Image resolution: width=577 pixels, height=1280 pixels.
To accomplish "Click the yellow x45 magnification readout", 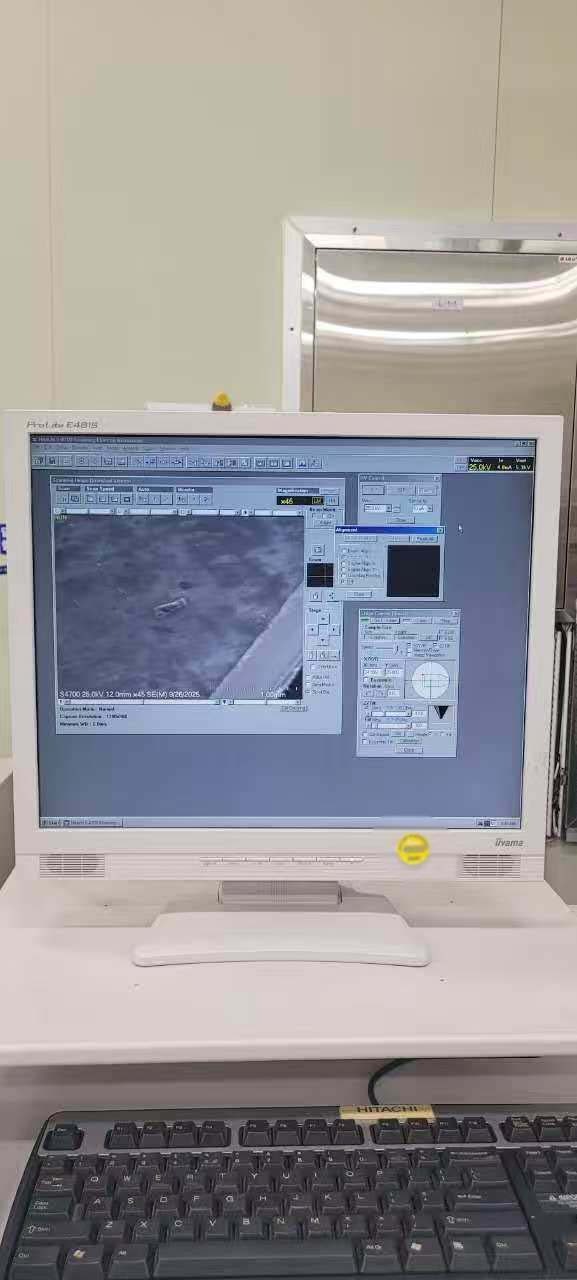I will pyautogui.click(x=295, y=500).
